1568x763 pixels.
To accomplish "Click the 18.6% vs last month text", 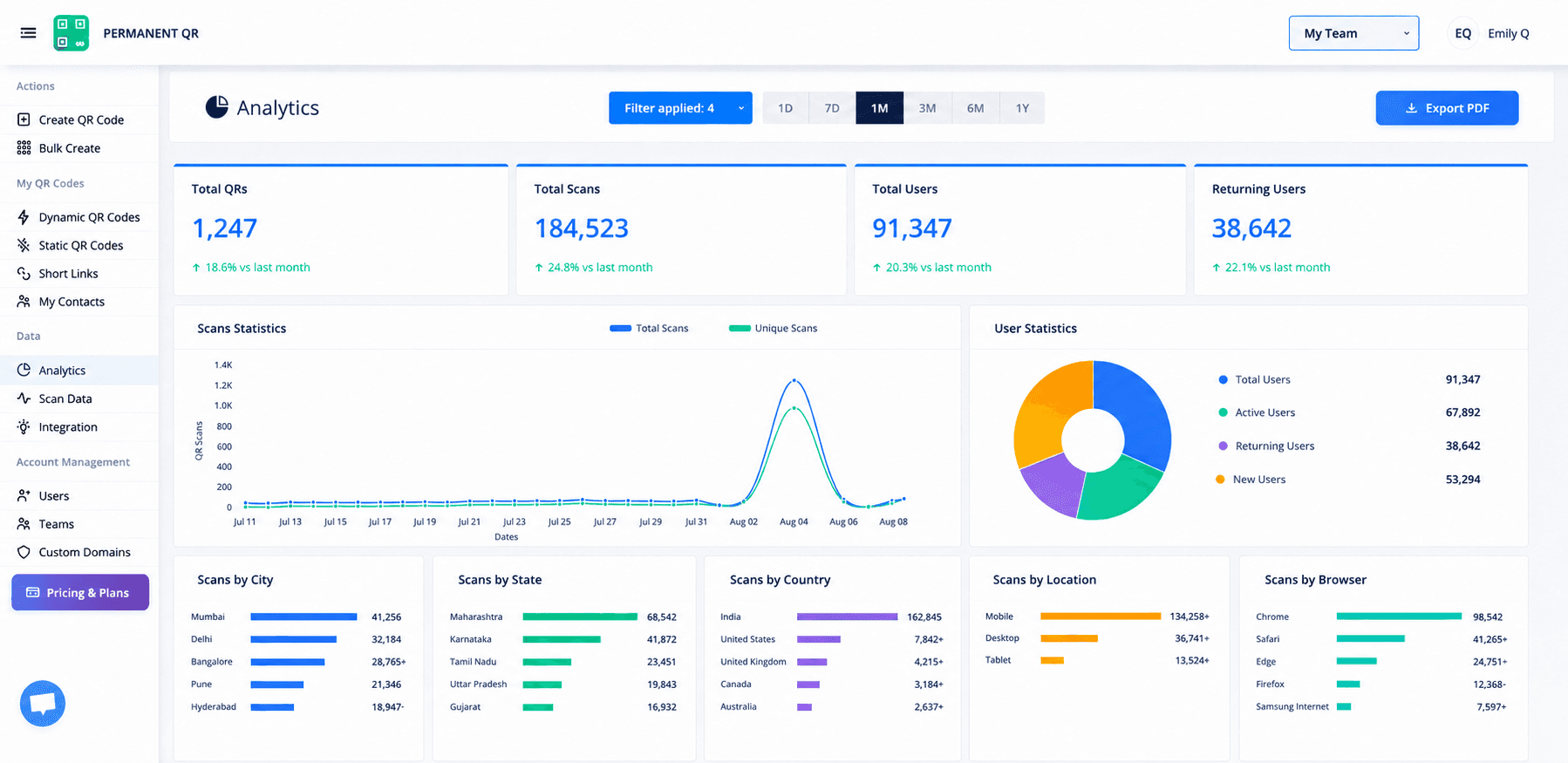I will pos(257,267).
